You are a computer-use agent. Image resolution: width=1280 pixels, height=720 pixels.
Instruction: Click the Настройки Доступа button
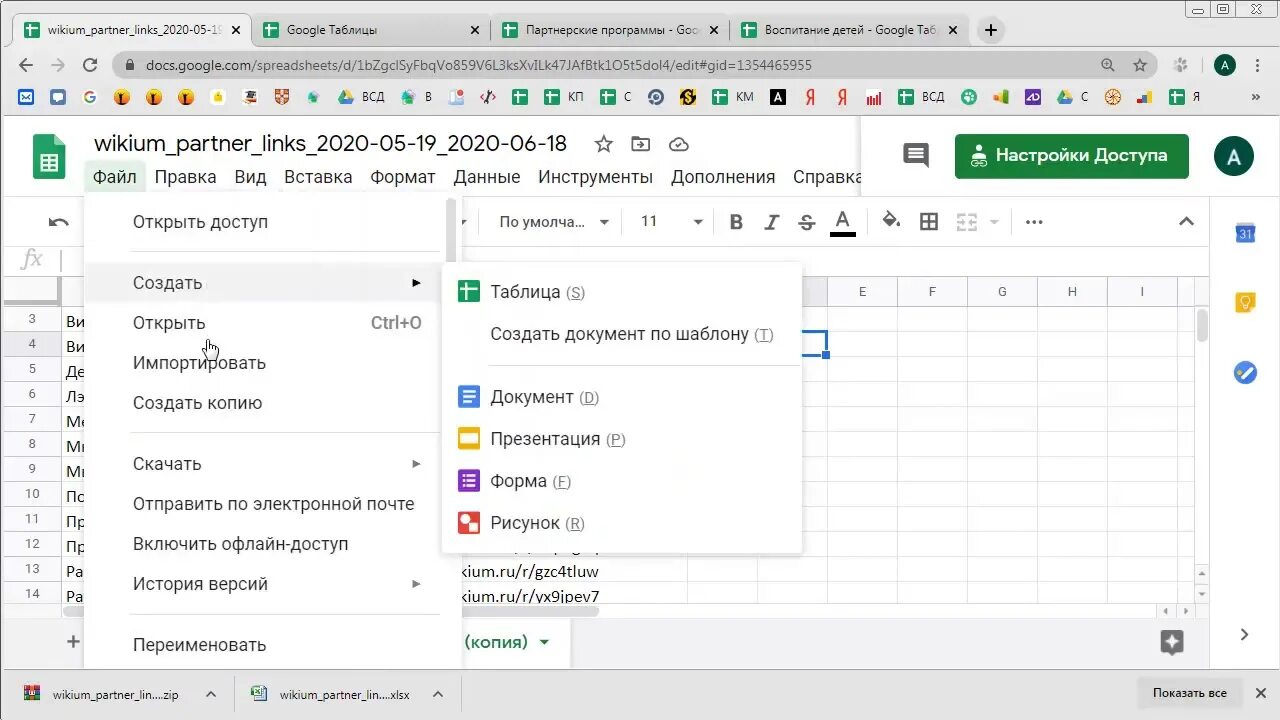point(1072,156)
